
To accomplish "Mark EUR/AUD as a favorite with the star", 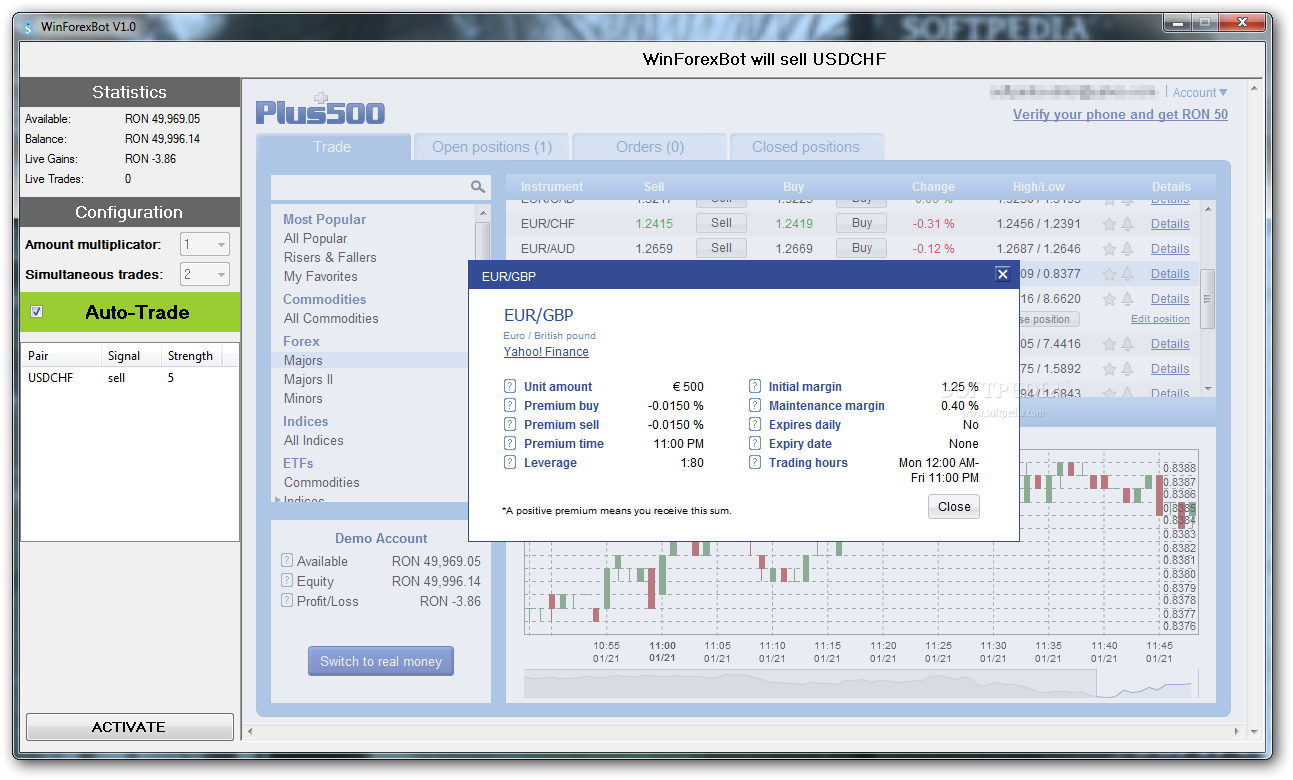I will [1109, 249].
